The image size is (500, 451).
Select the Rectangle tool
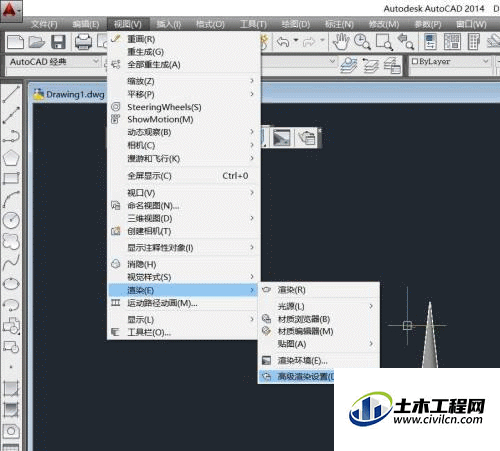tap(11, 178)
